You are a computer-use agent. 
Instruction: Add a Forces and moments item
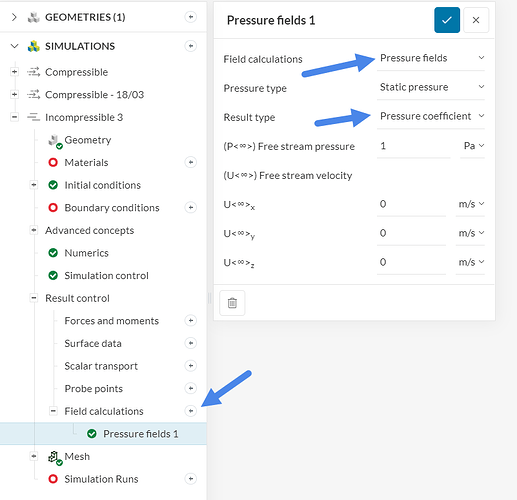(191, 320)
